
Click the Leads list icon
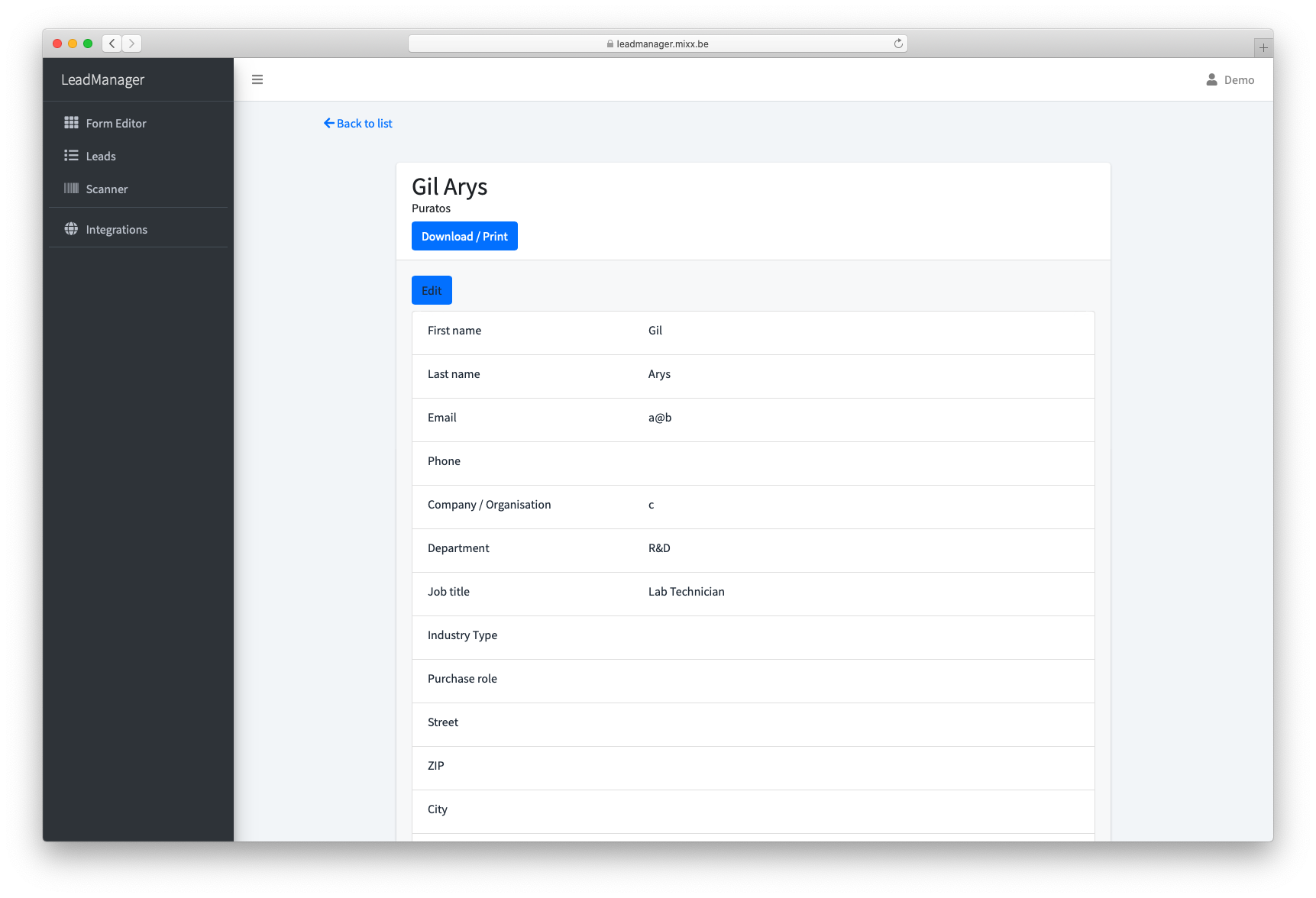pyautogui.click(x=71, y=156)
